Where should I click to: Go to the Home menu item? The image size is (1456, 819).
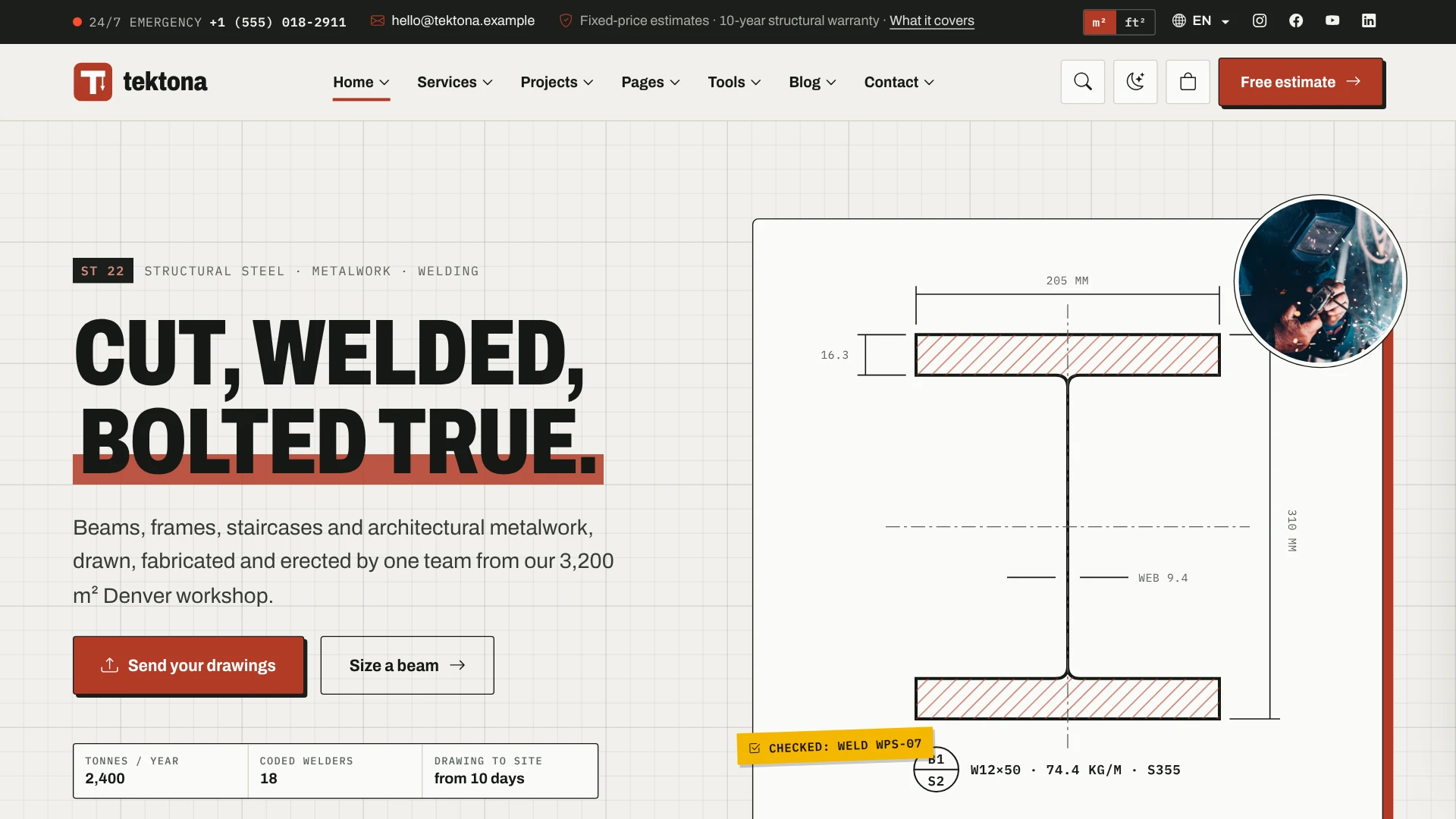(361, 82)
